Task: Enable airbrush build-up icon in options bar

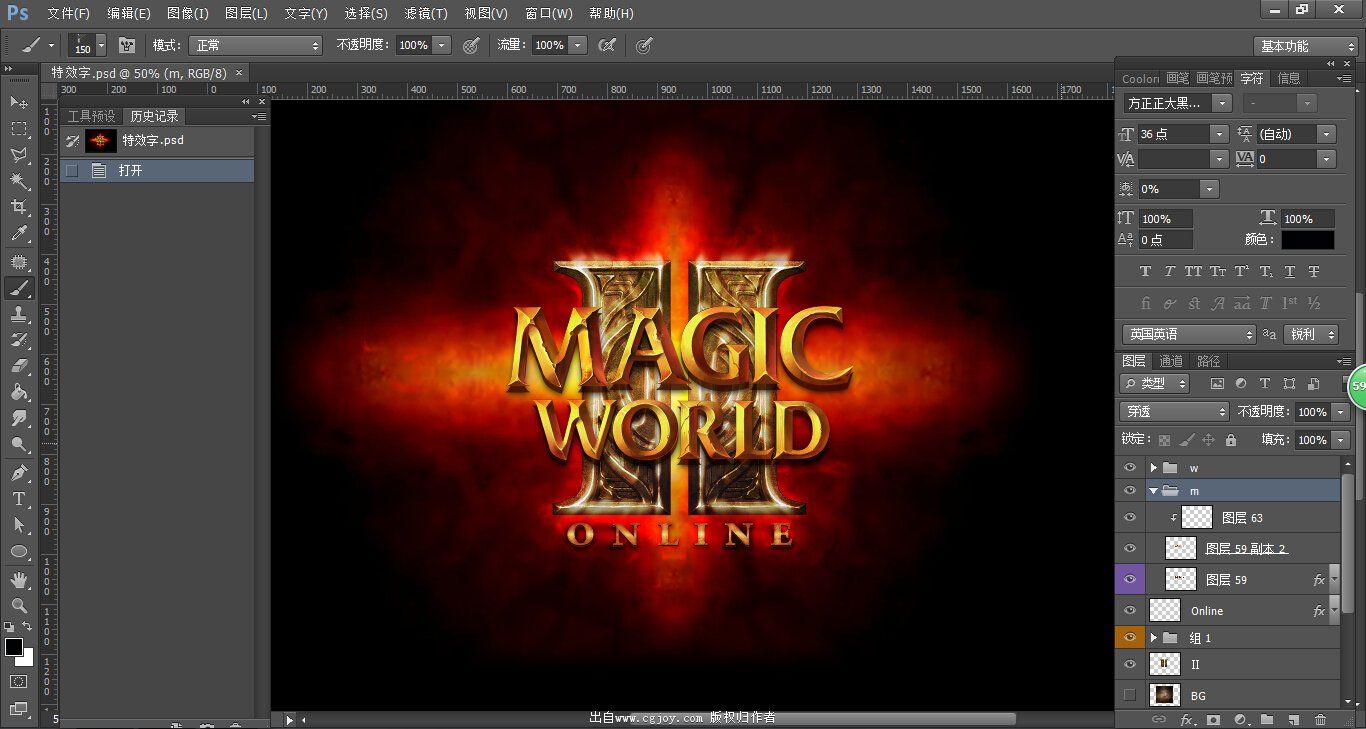Action: point(607,45)
